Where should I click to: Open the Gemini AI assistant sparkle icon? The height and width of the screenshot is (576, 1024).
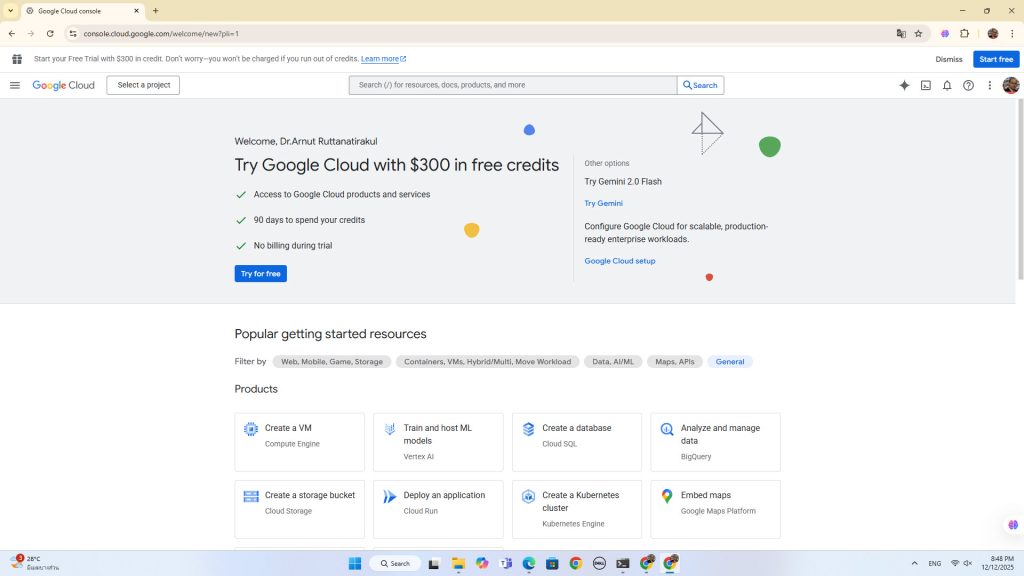coord(904,85)
